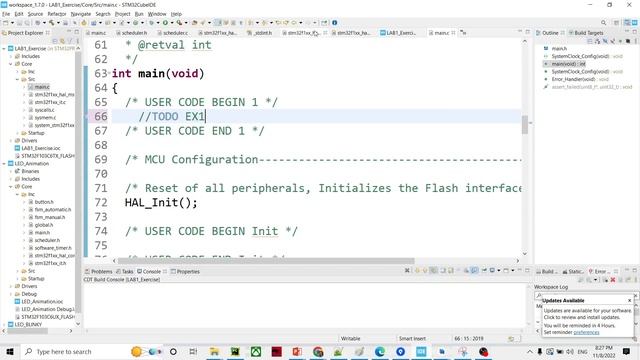This screenshot has height=360, width=640.
Task: Open the show hidden tabs list in editor
Action: [463, 32]
